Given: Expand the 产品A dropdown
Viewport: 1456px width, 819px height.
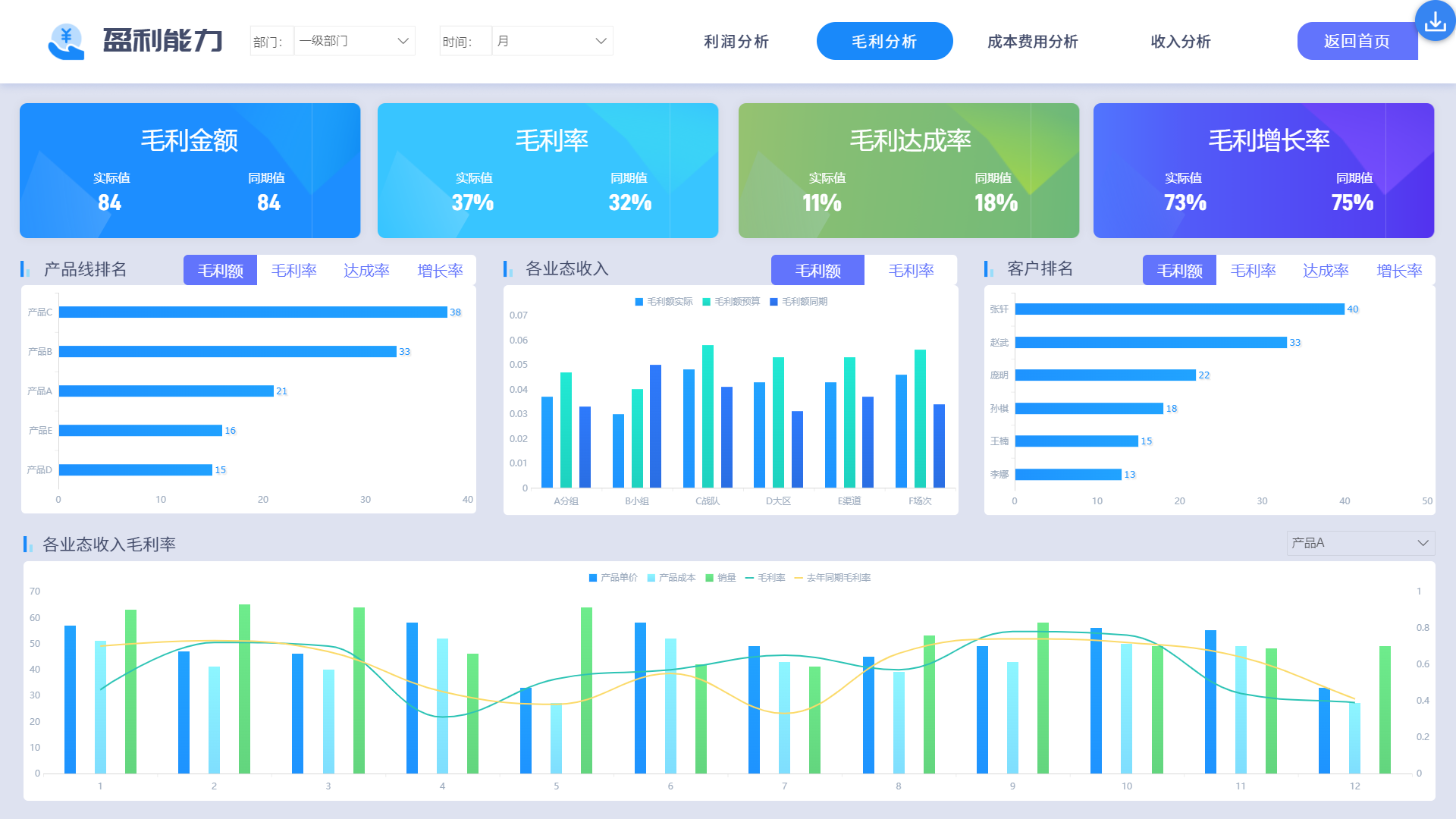Looking at the screenshot, I should tap(1360, 543).
